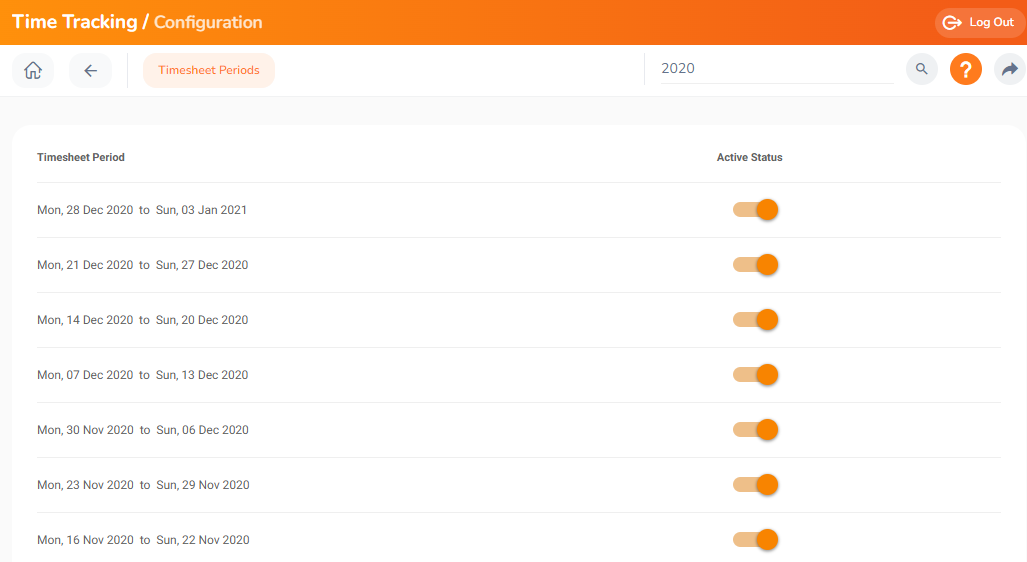Deactivate the 30 Nov 2020 timesheet period
Image resolution: width=1027 pixels, height=562 pixels.
point(755,430)
